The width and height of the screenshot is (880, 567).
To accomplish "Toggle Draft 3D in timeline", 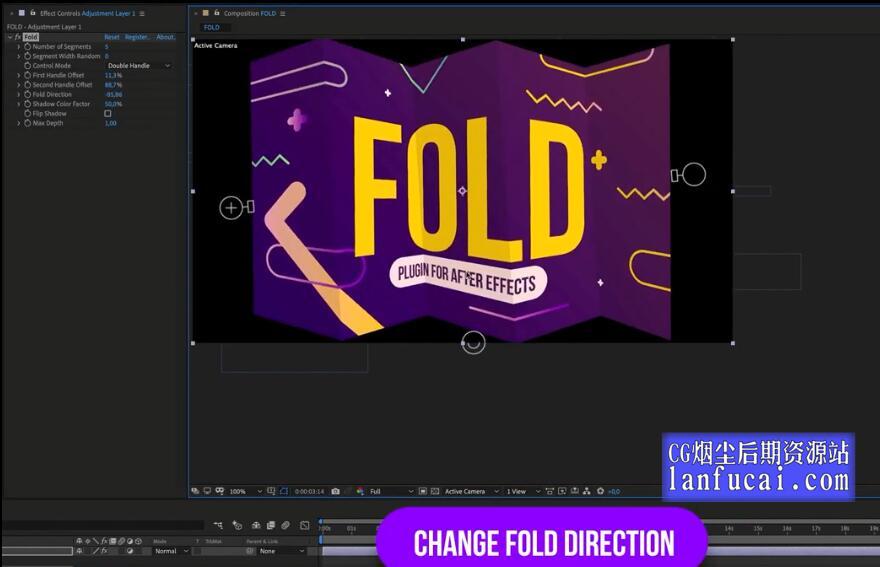I will click(x=237, y=525).
